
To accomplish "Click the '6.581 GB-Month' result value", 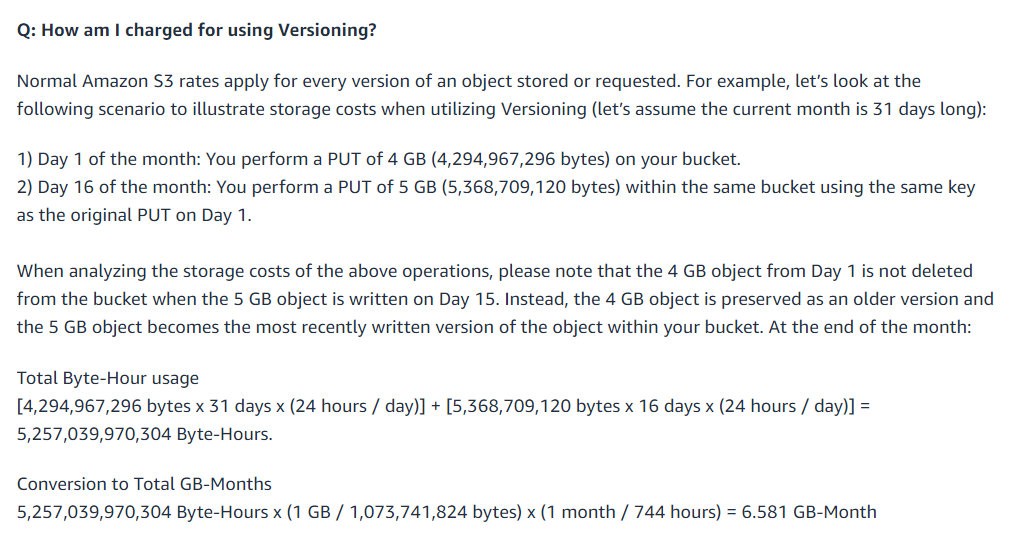I will (809, 512).
